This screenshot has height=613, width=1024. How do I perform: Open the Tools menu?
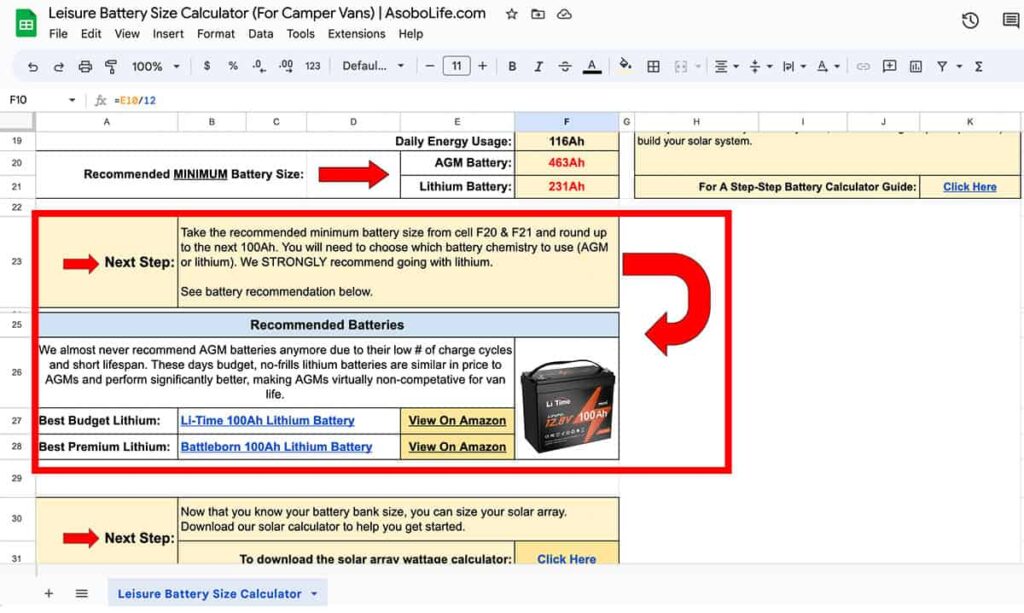(300, 34)
